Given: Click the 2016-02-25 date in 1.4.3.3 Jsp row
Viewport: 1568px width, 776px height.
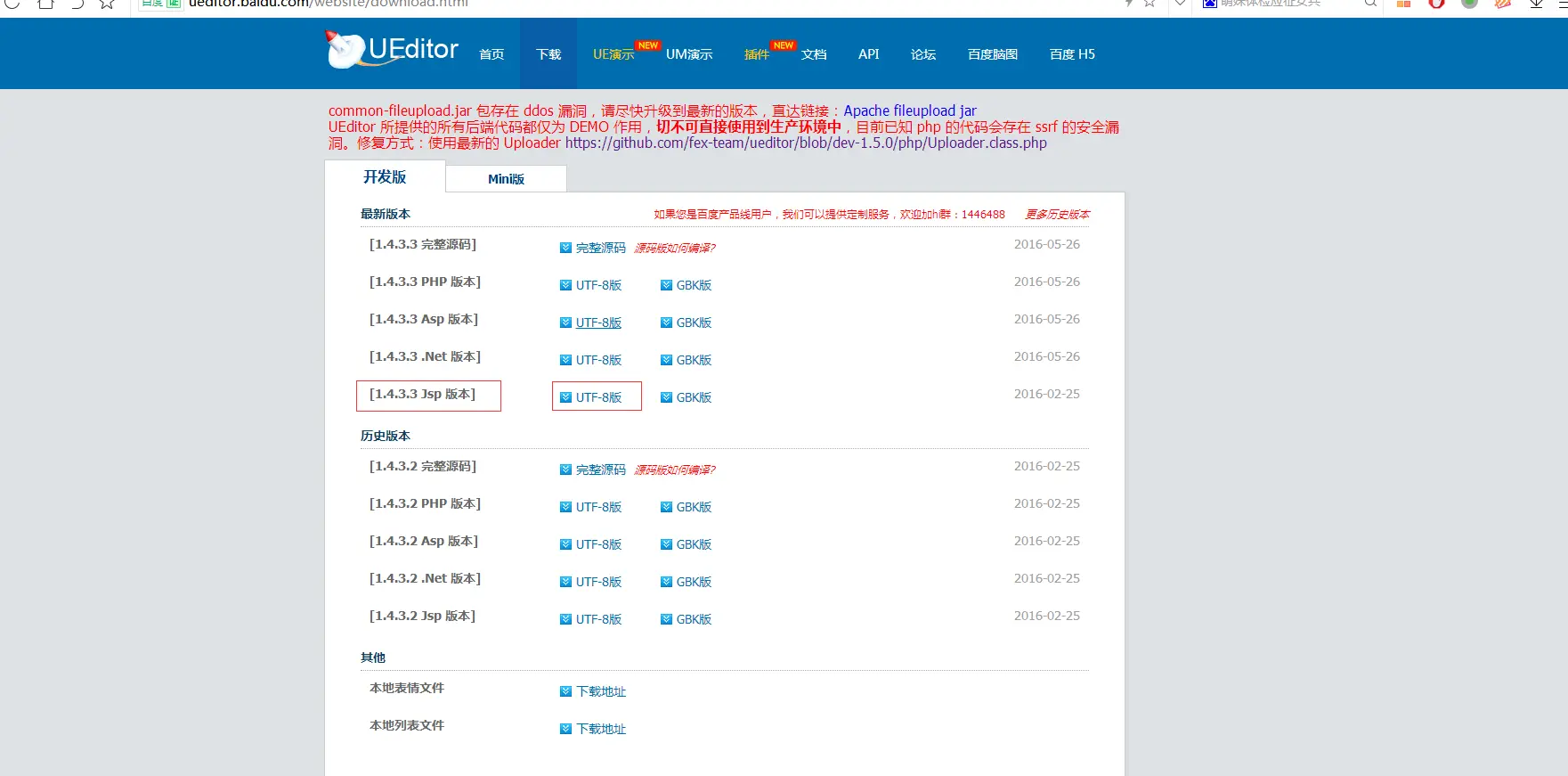Looking at the screenshot, I should point(1047,394).
